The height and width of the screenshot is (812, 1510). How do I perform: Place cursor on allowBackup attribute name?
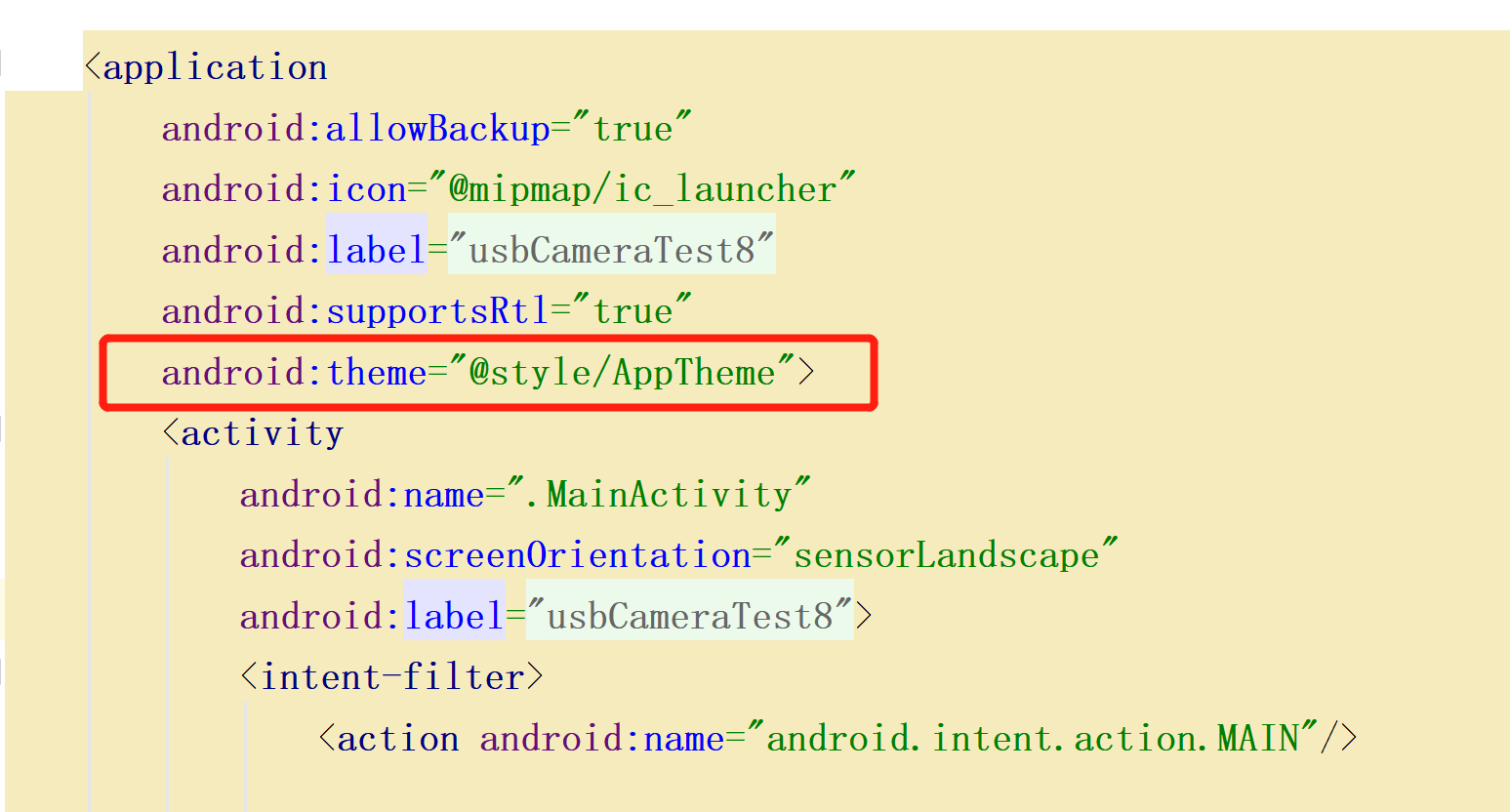pyautogui.click(x=437, y=129)
